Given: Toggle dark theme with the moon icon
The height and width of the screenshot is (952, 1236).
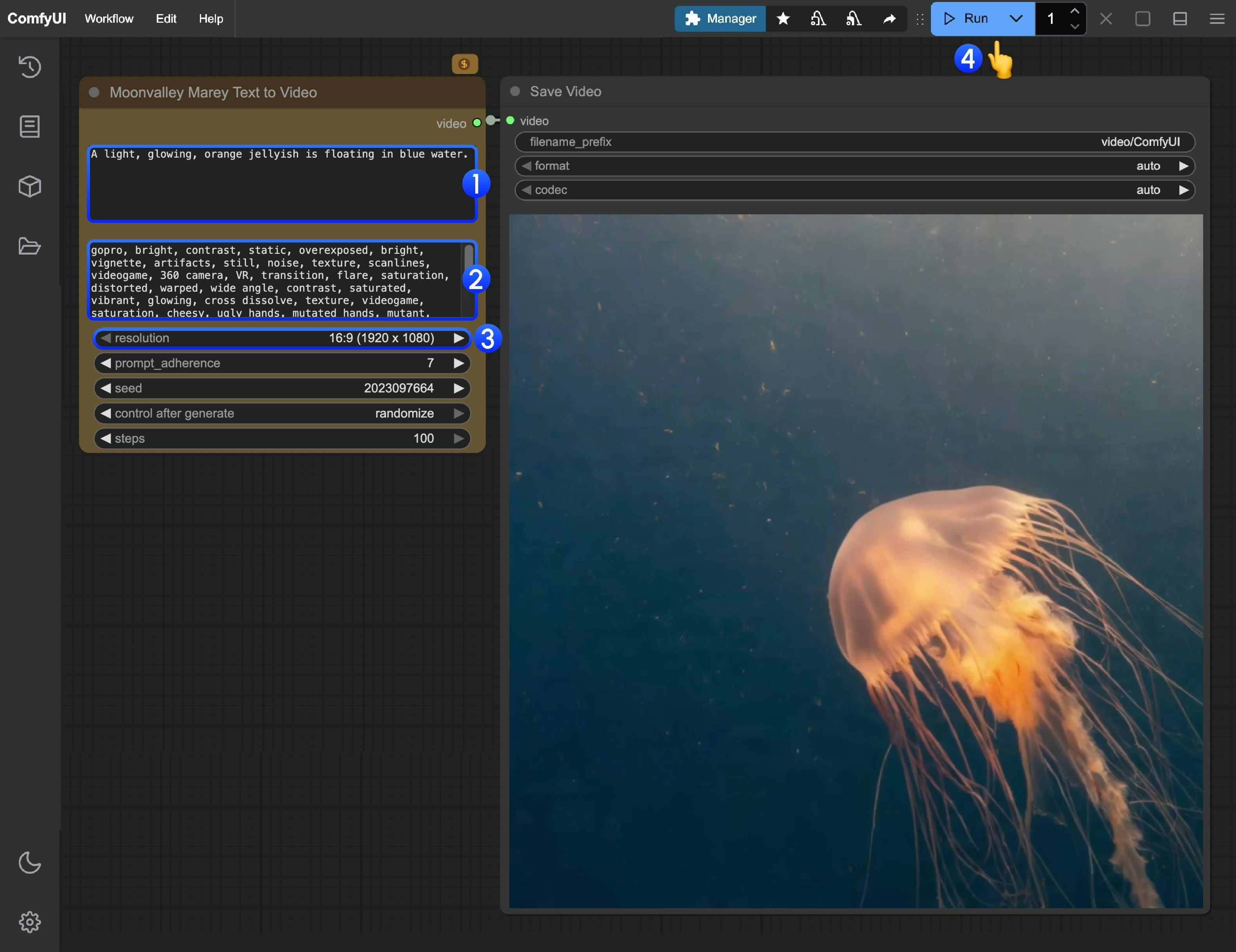Looking at the screenshot, I should coord(29,863).
